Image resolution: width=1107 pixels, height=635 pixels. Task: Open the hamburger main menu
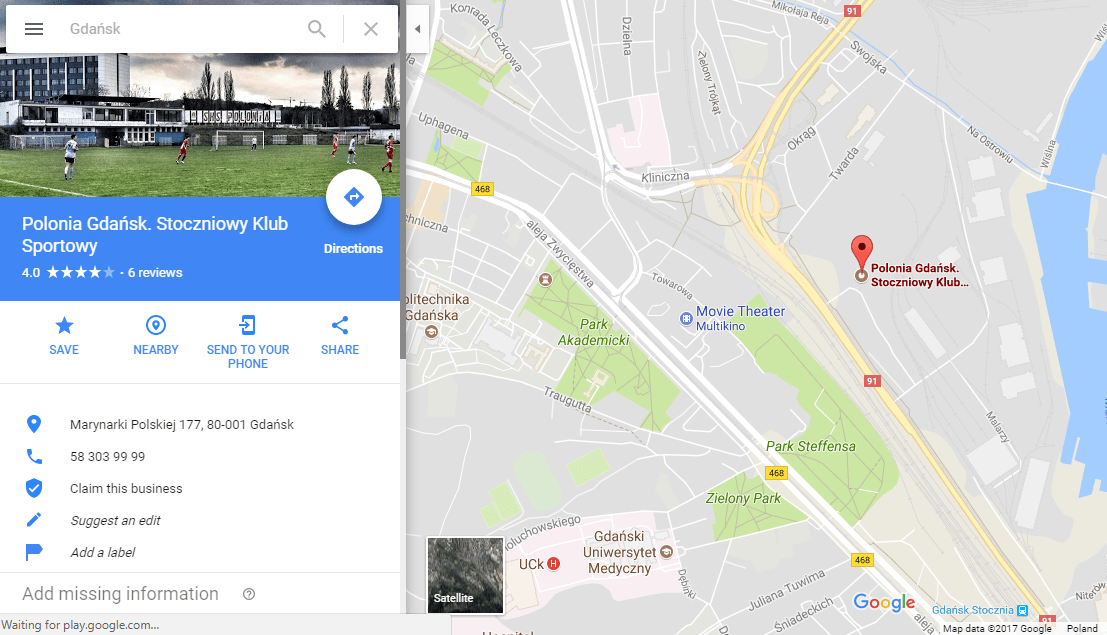point(34,29)
